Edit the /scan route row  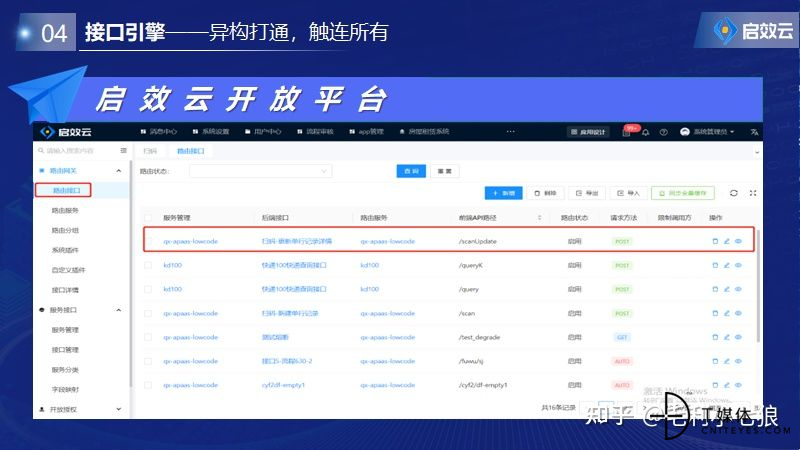pyautogui.click(x=727, y=313)
